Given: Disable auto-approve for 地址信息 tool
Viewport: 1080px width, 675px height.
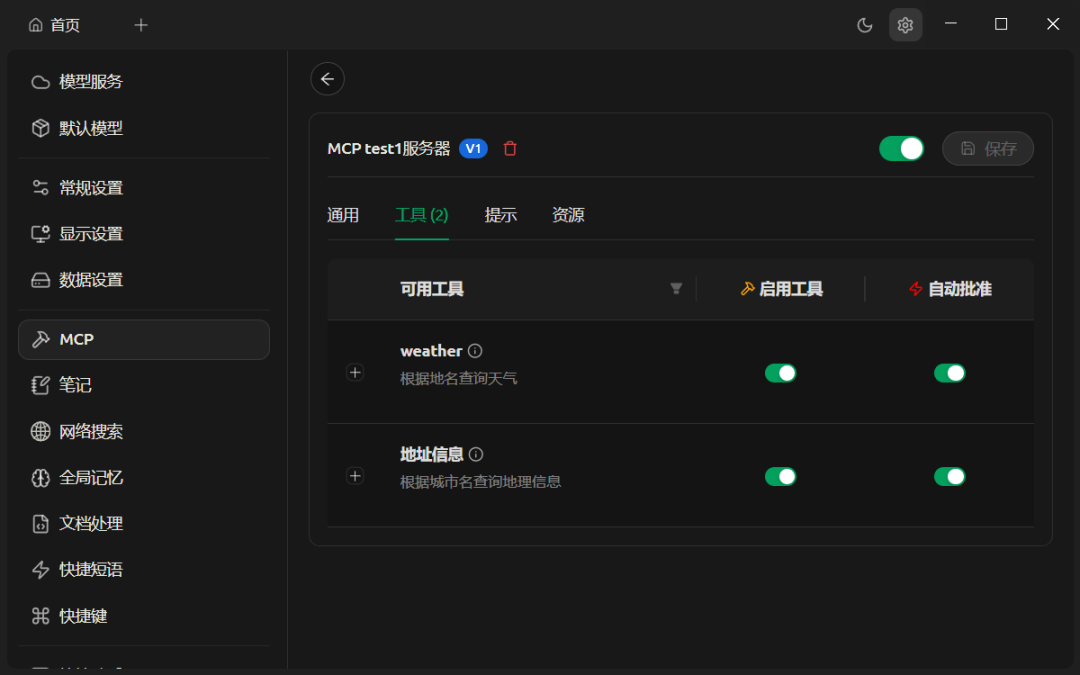Looking at the screenshot, I should (x=949, y=476).
